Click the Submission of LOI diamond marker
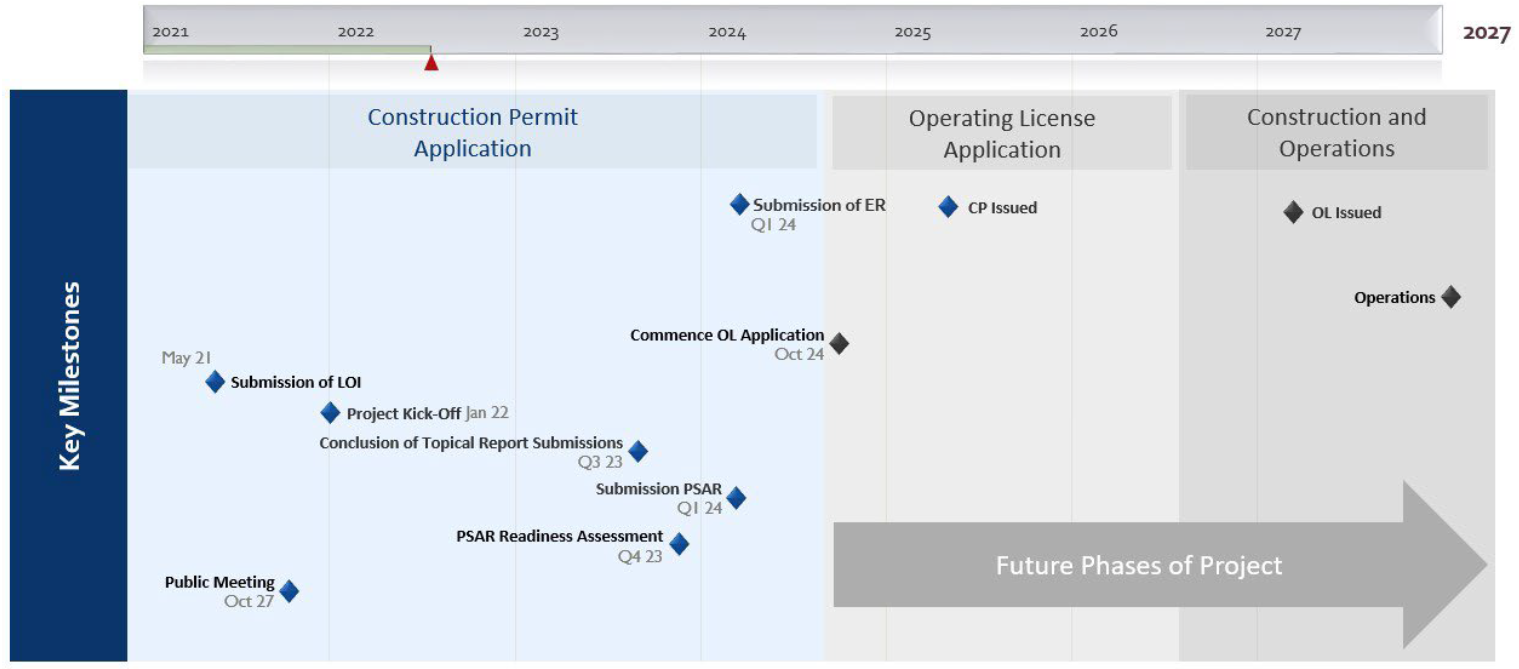This screenshot has width=1519, height=669. pos(215,382)
